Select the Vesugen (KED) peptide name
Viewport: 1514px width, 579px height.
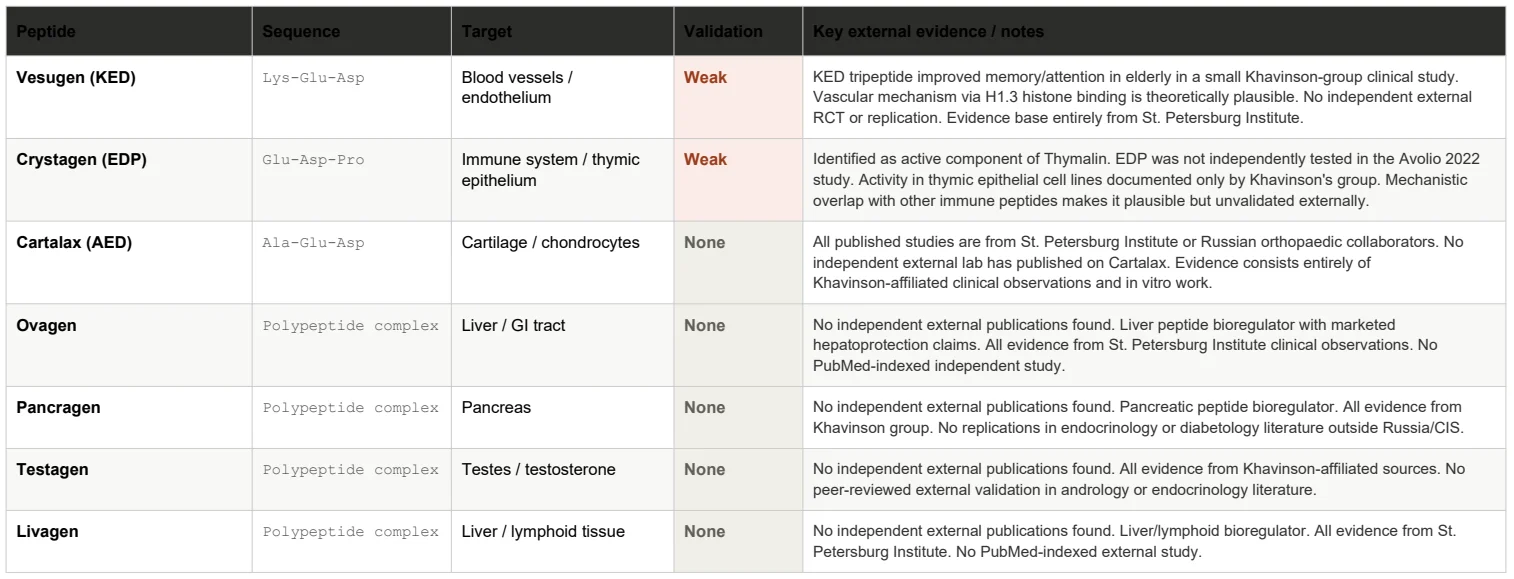[x=76, y=77]
